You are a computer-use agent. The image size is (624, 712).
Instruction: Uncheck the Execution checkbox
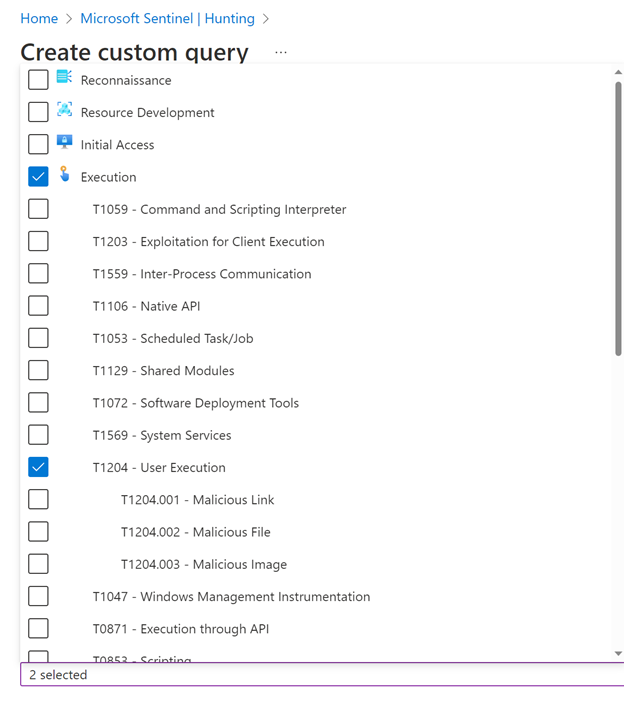point(38,177)
